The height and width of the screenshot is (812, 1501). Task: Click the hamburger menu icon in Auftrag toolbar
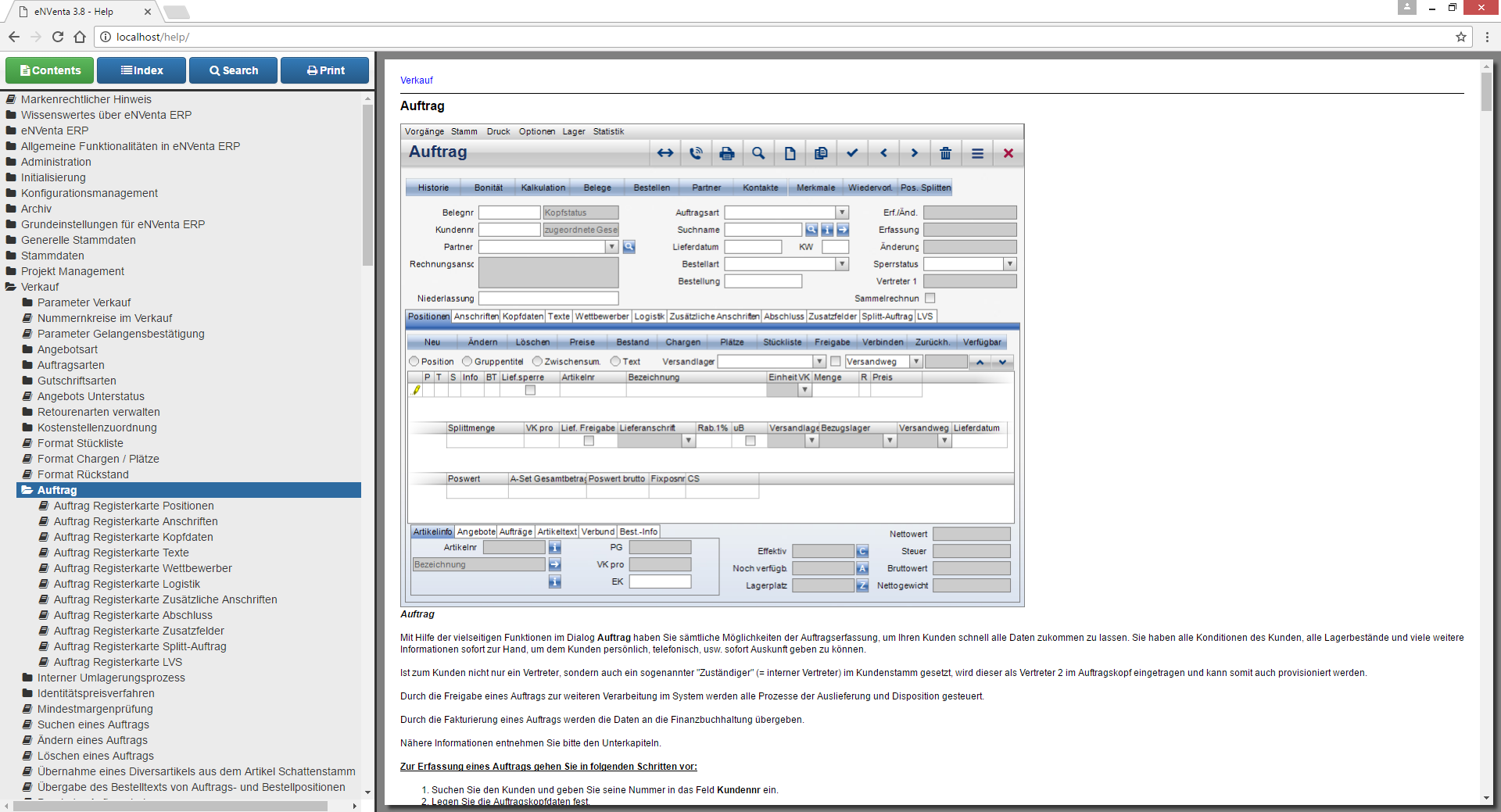(x=977, y=153)
